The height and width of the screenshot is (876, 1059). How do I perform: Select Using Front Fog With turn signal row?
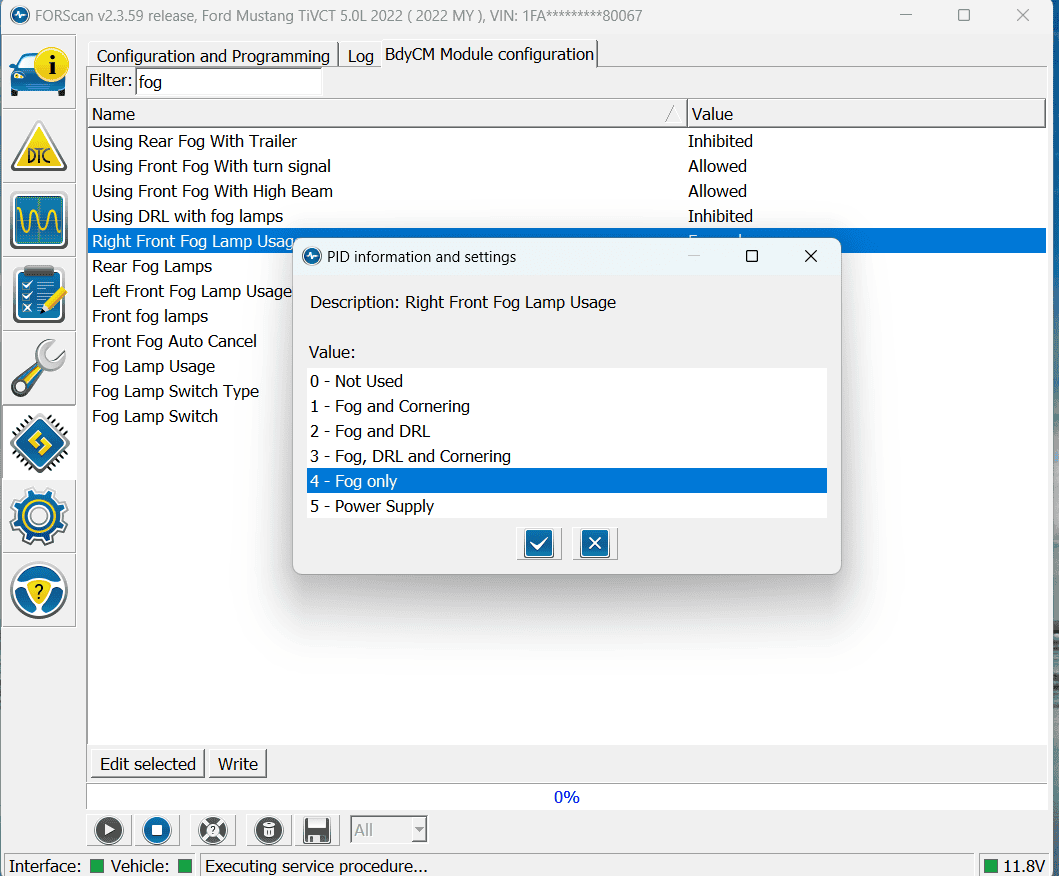click(566, 166)
